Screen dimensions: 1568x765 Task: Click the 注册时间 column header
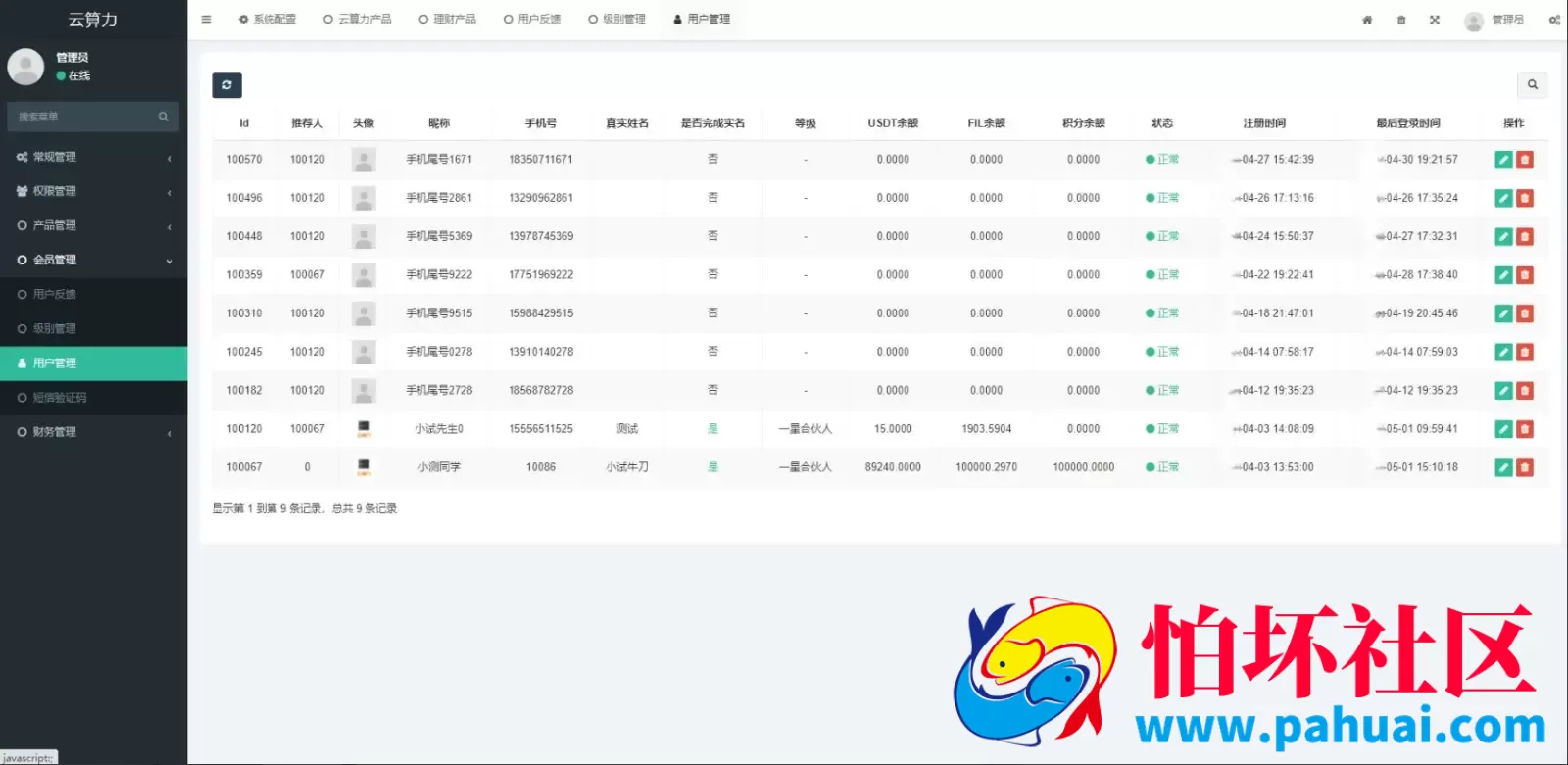tap(1264, 123)
